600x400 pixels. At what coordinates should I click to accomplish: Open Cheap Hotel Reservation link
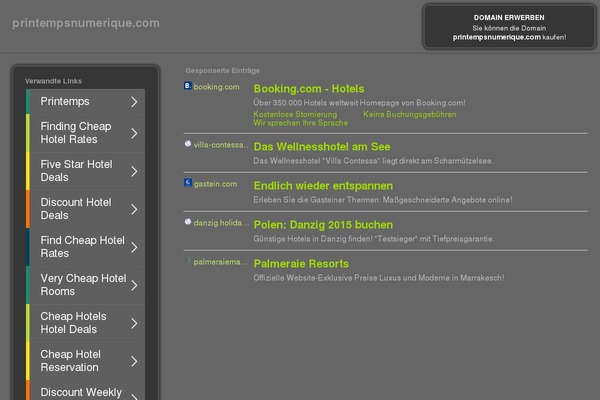click(85, 361)
